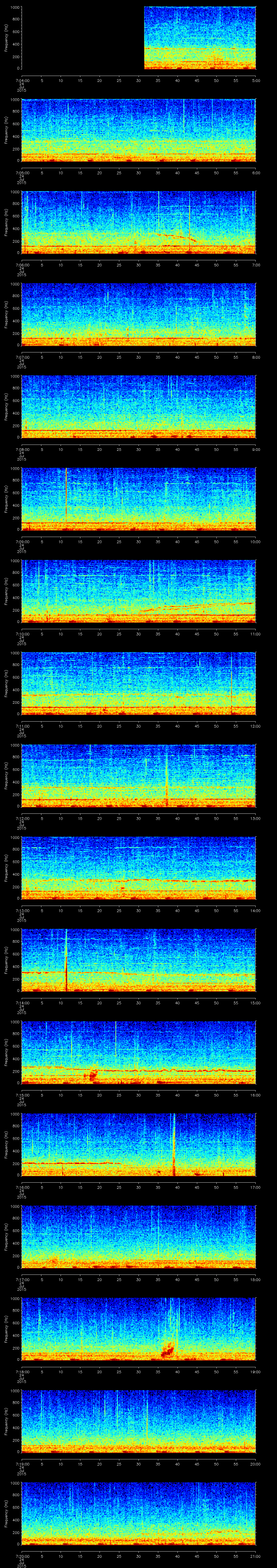Click the 7:13:00 time axis label
This screenshot has height=1568, width=277.
pyautogui.click(x=22, y=910)
